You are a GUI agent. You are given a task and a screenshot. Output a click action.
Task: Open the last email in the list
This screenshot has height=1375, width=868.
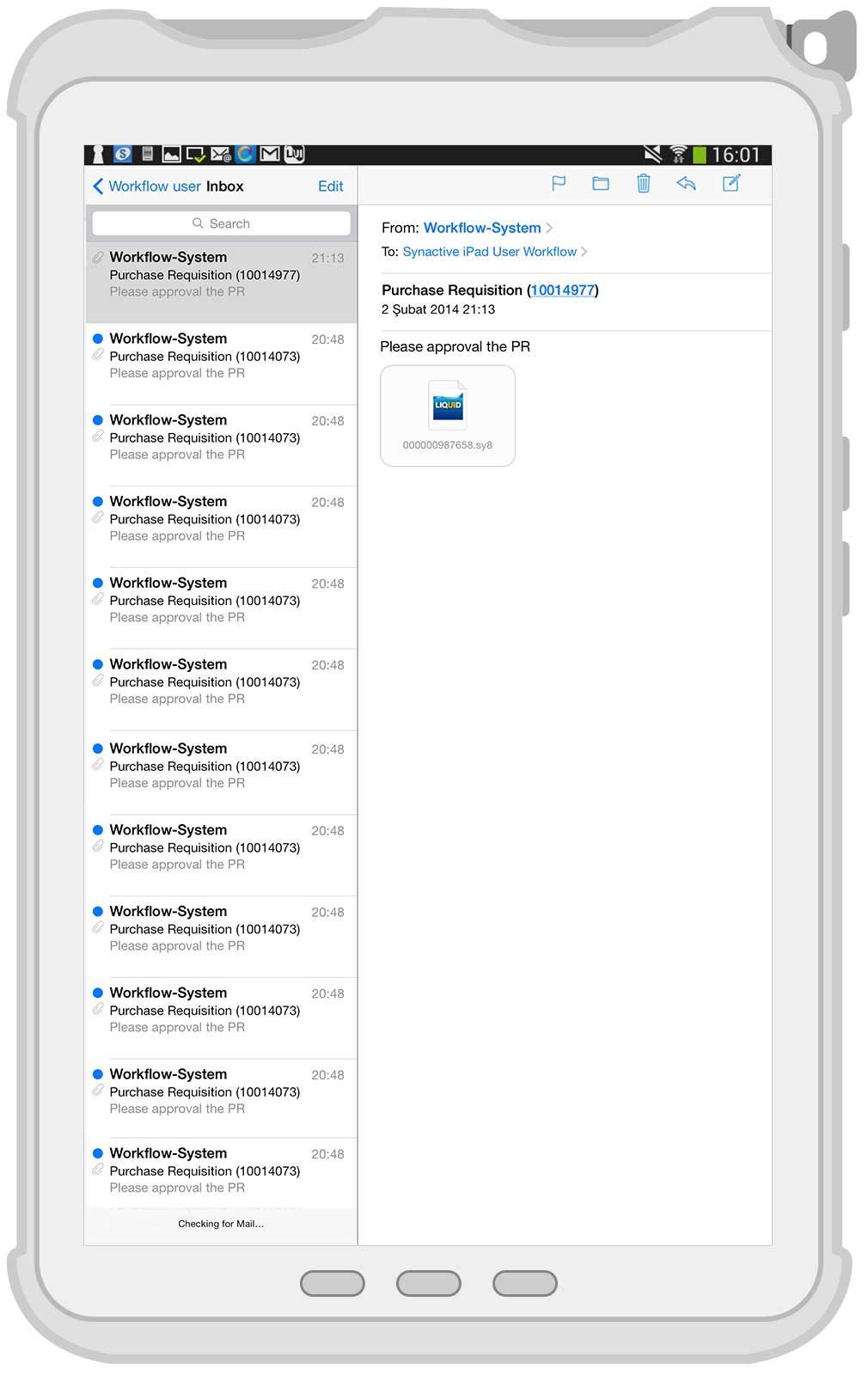pos(222,1170)
